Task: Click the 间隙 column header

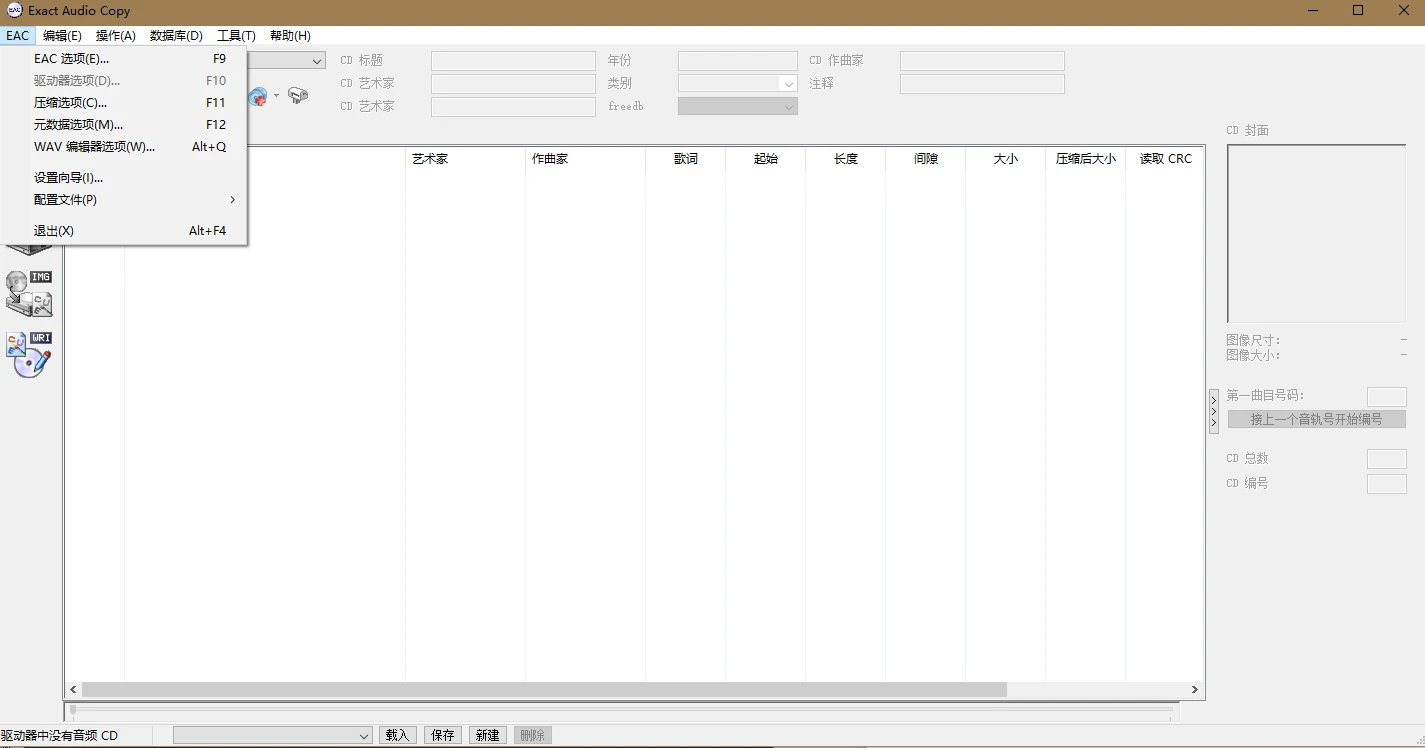Action: pos(926,159)
